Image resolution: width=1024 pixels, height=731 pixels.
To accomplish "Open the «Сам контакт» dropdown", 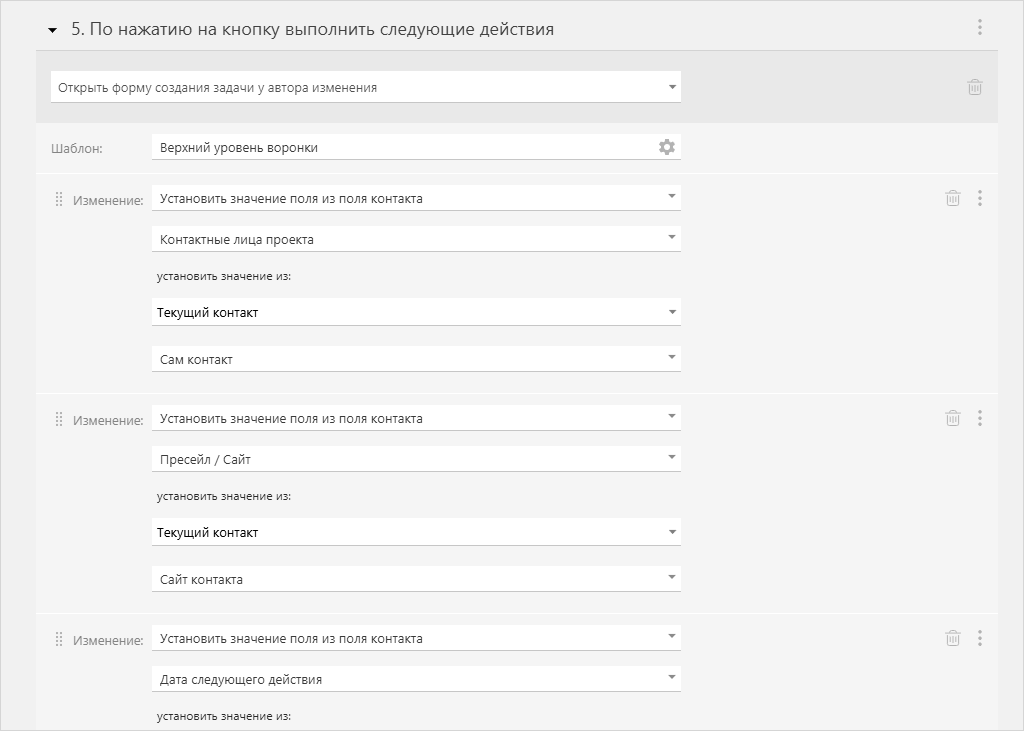I will [x=415, y=359].
